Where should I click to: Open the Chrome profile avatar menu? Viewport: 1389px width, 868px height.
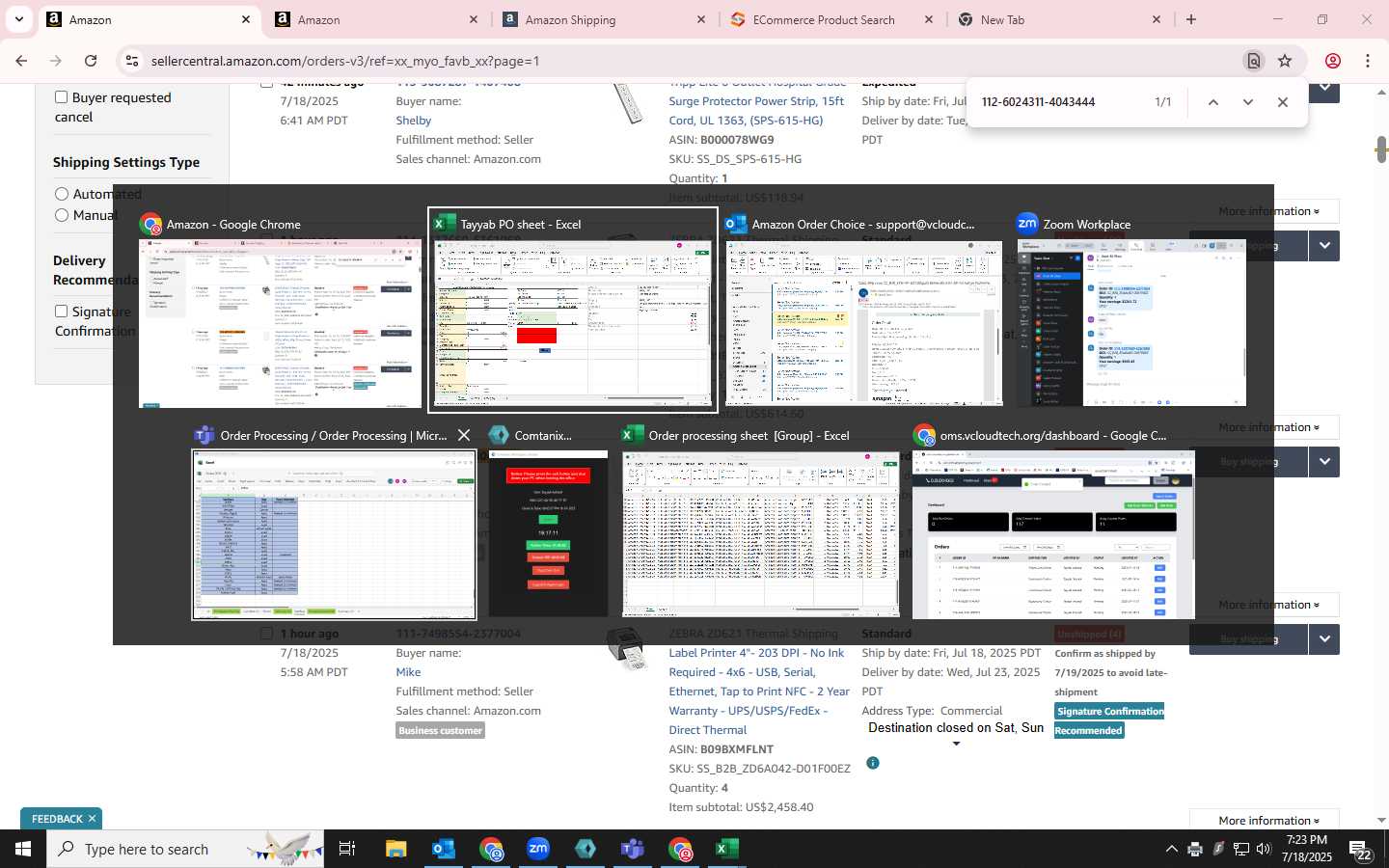click(1333, 61)
